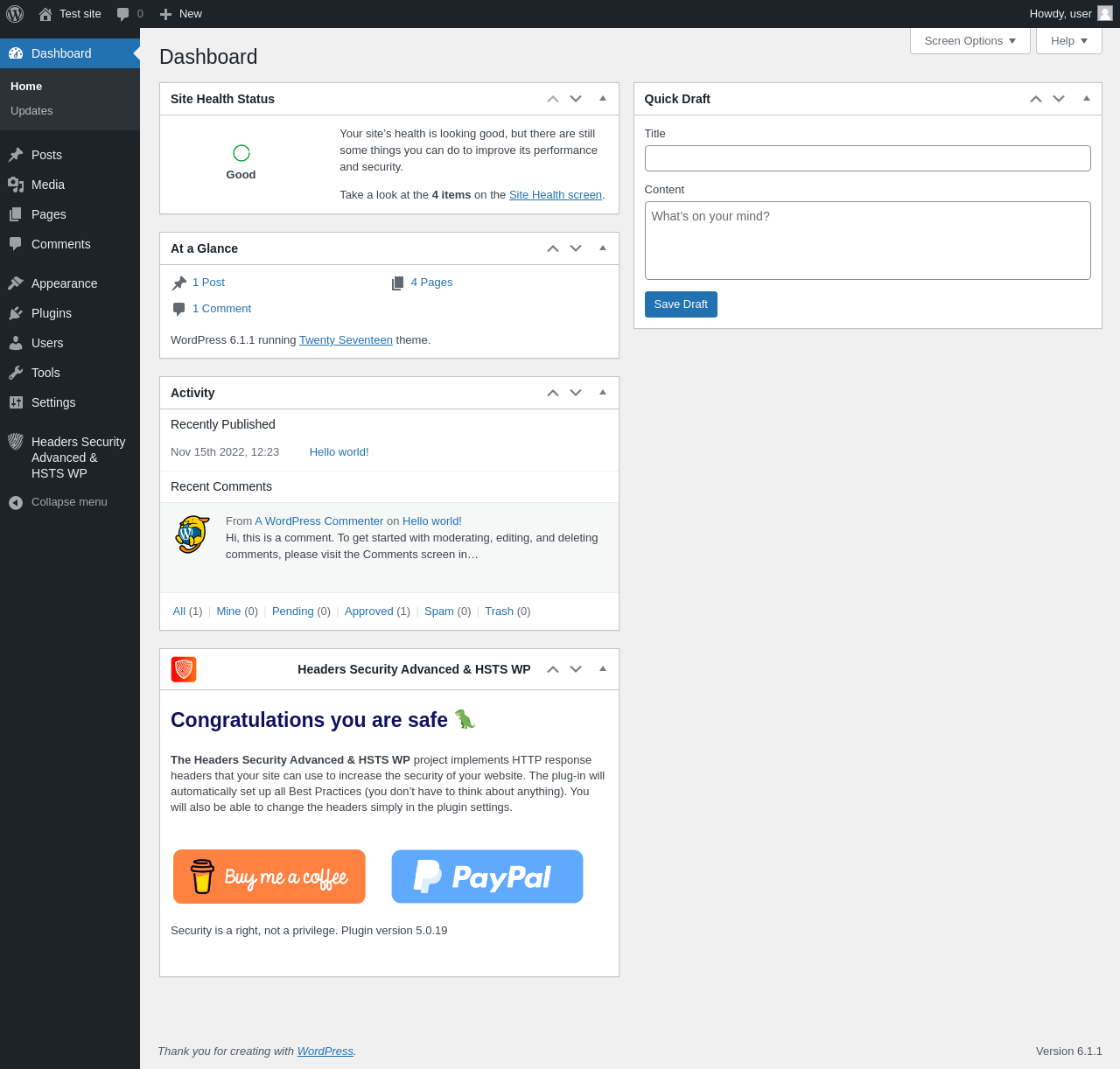
Task: Expand Screen Options dropdown
Action: pos(970,41)
